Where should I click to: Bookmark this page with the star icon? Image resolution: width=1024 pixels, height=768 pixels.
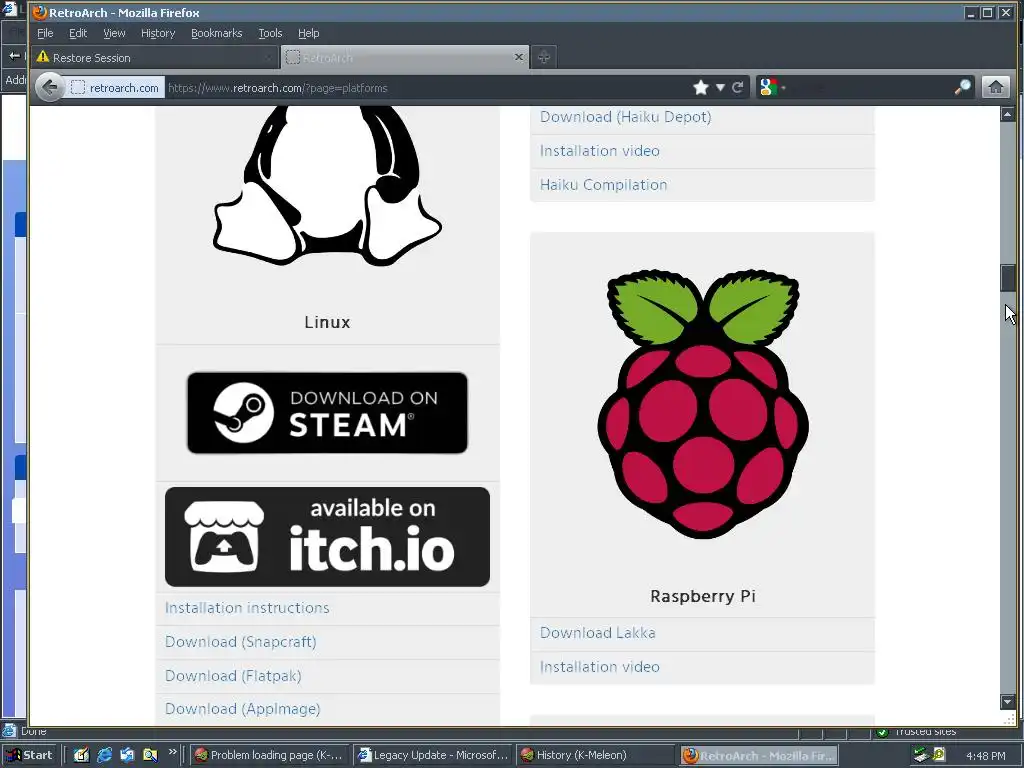701,88
